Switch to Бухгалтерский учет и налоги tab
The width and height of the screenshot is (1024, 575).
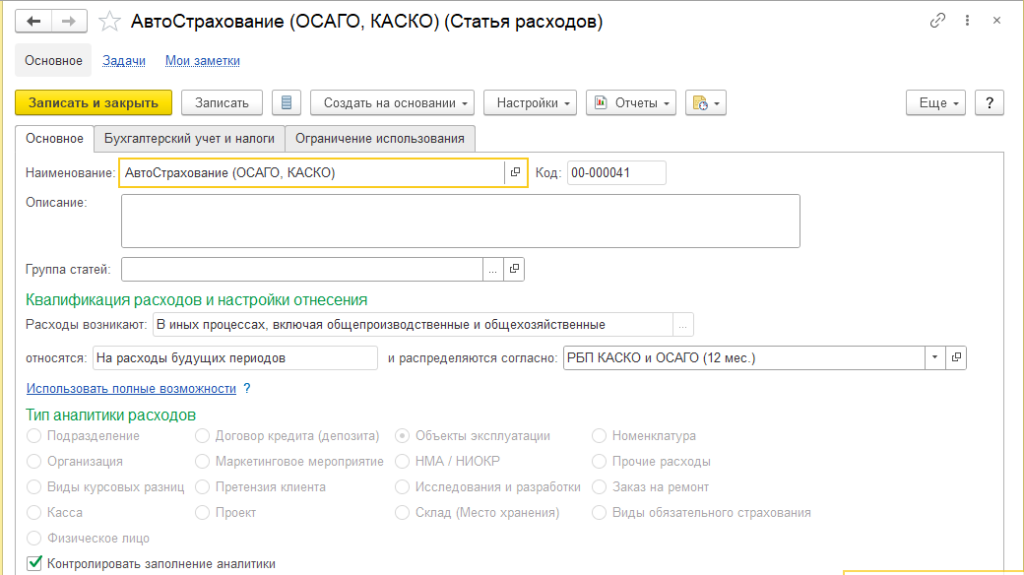(189, 139)
